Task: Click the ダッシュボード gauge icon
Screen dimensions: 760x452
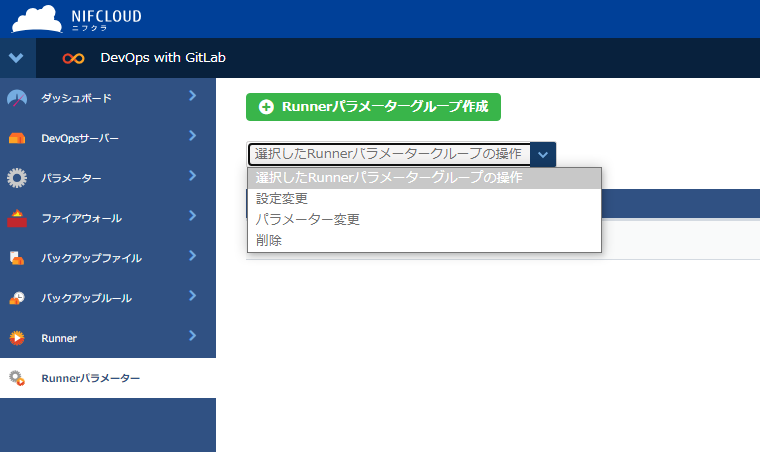Action: [17, 98]
